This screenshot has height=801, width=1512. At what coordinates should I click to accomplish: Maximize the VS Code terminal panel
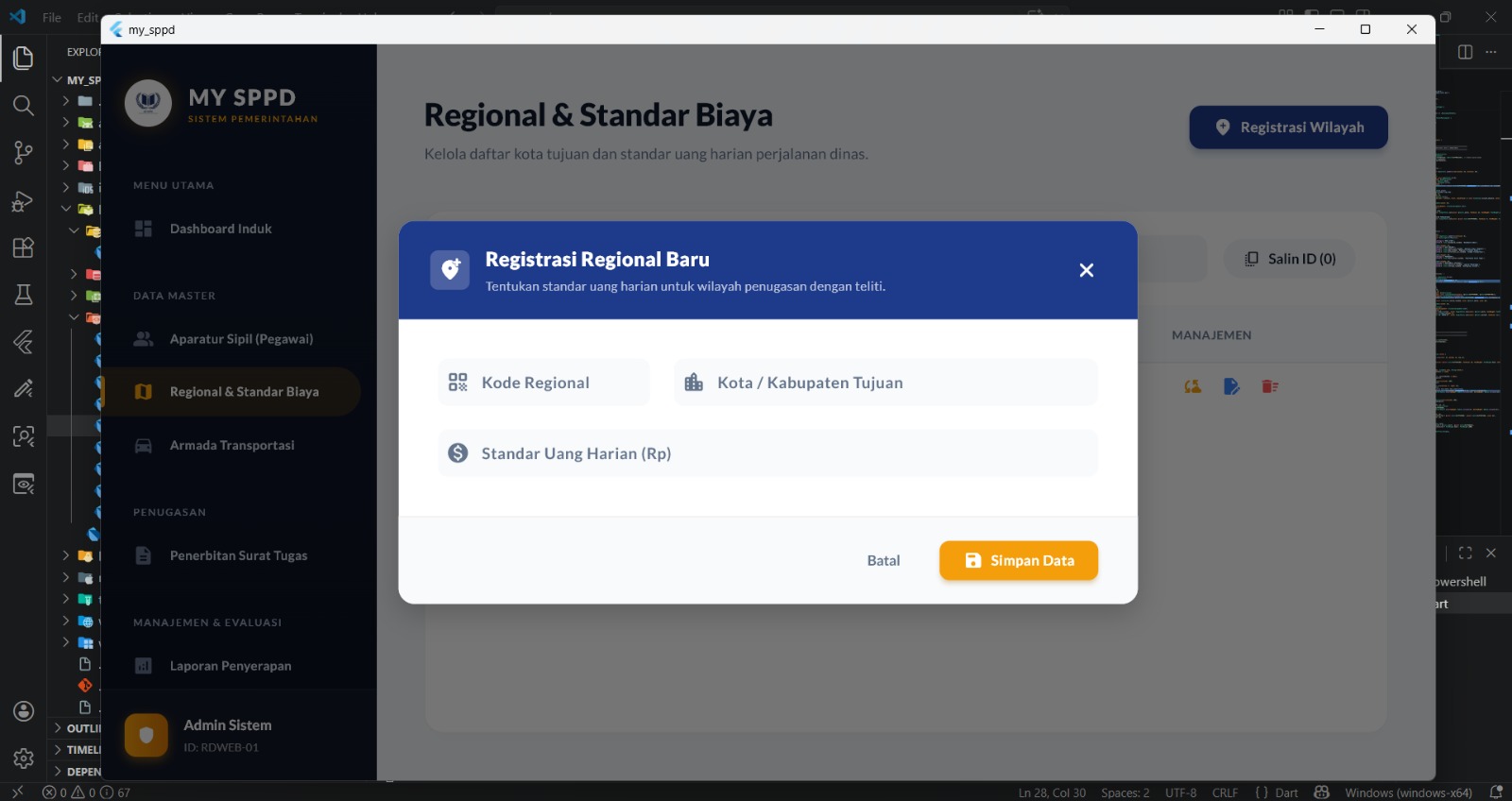1465,553
